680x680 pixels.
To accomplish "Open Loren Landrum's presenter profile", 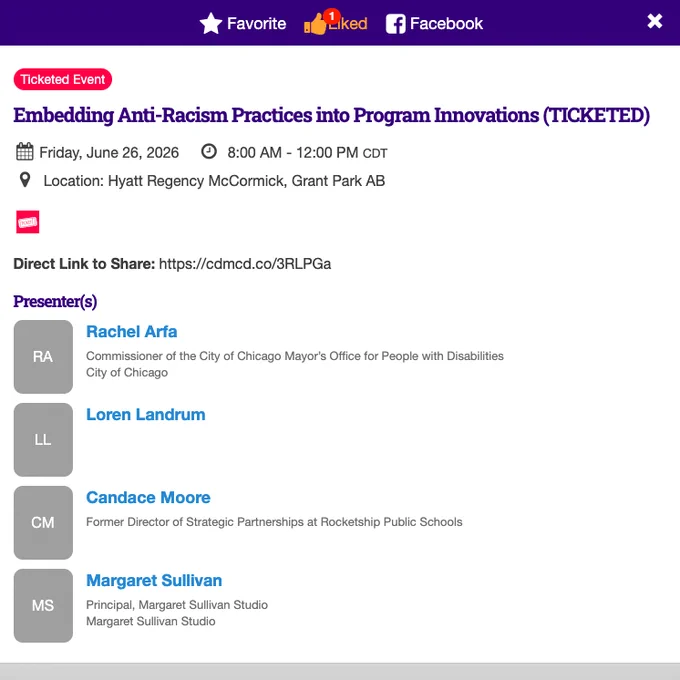I will [x=146, y=415].
